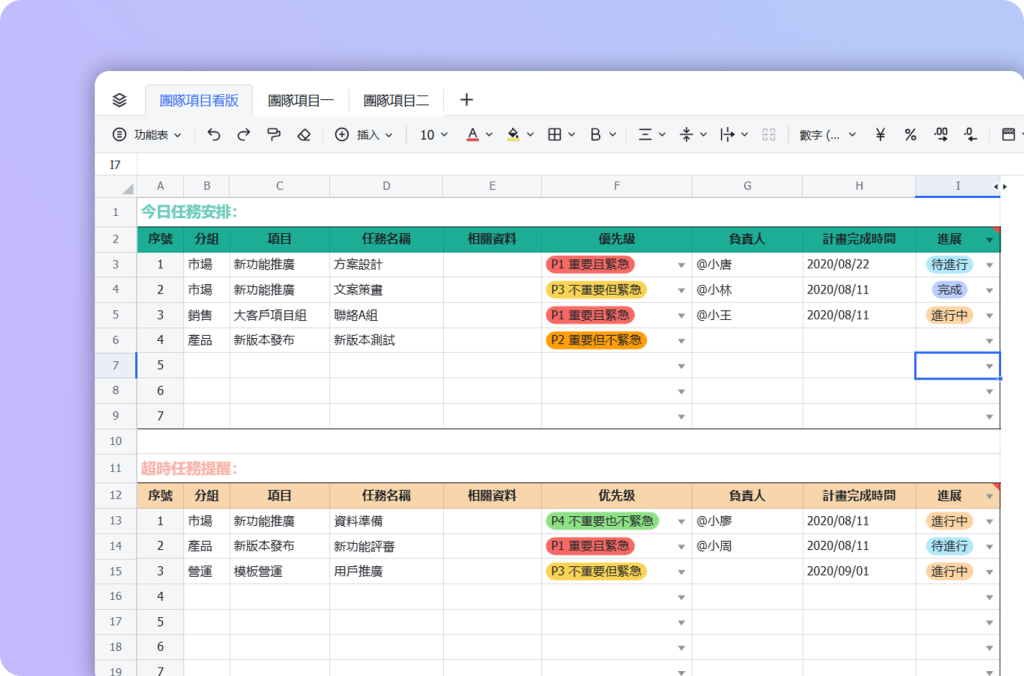Viewport: 1024px width, 676px height.
Task: Open the priority dropdown for 文案策畫
Action: pyautogui.click(x=681, y=291)
